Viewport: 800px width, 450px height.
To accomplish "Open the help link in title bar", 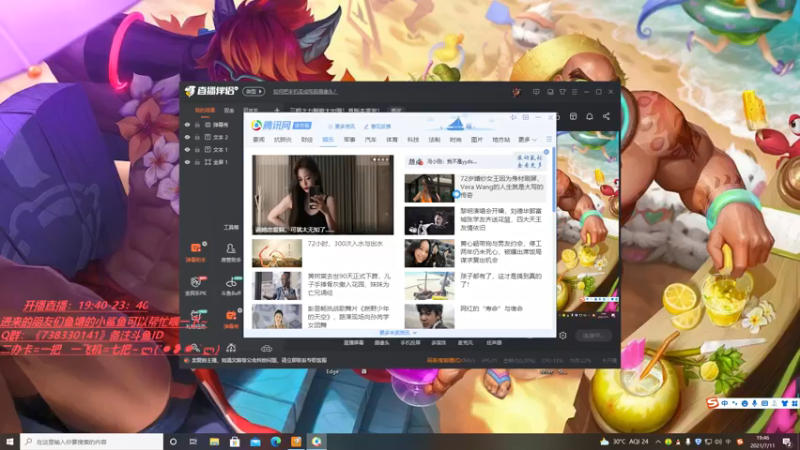I will pyautogui.click(x=305, y=92).
